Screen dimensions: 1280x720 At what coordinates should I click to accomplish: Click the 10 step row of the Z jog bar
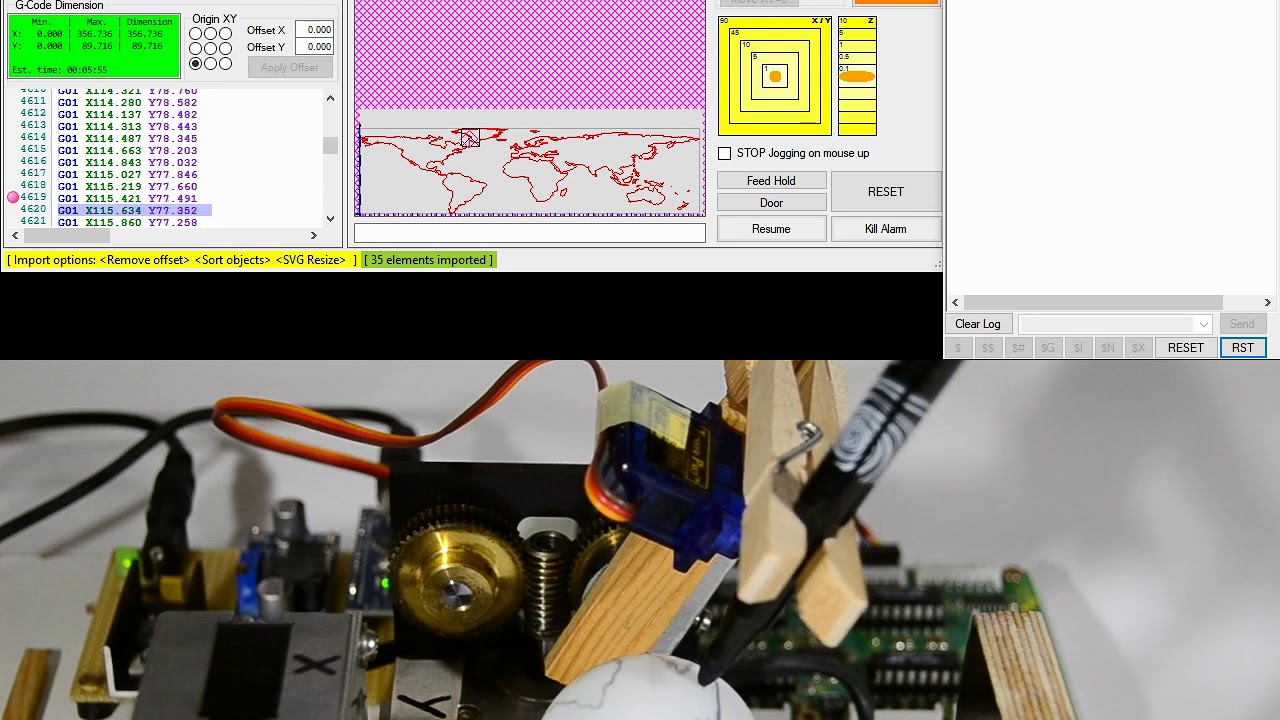point(857,22)
